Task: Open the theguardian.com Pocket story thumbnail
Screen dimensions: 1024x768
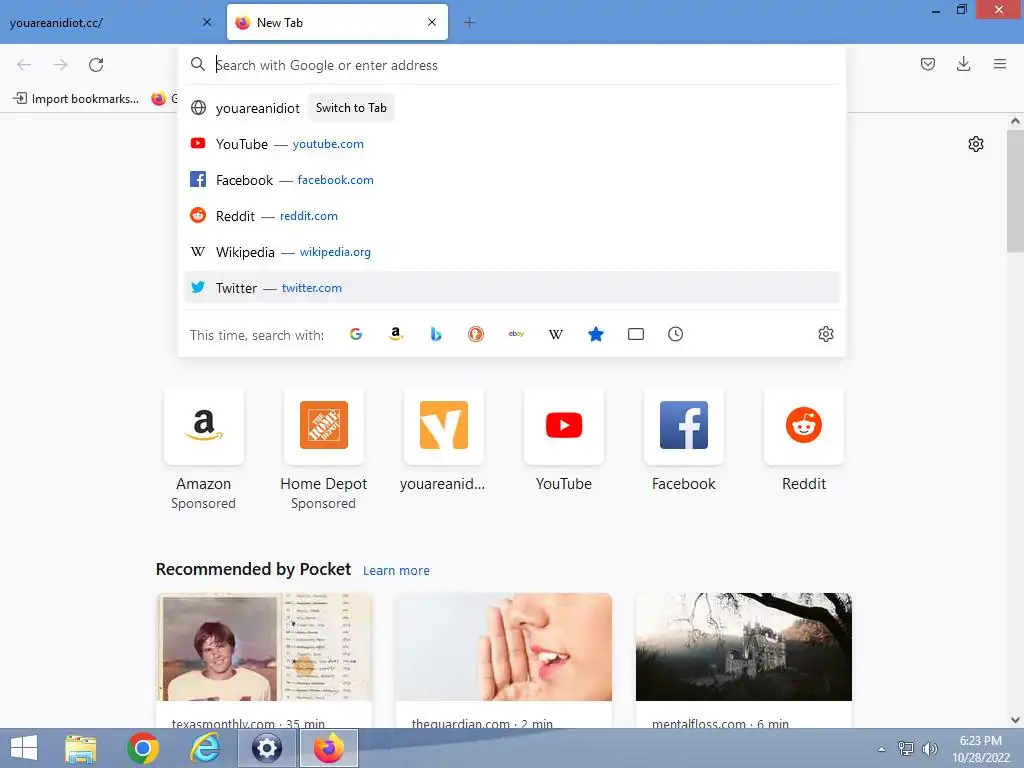Action: (504, 647)
